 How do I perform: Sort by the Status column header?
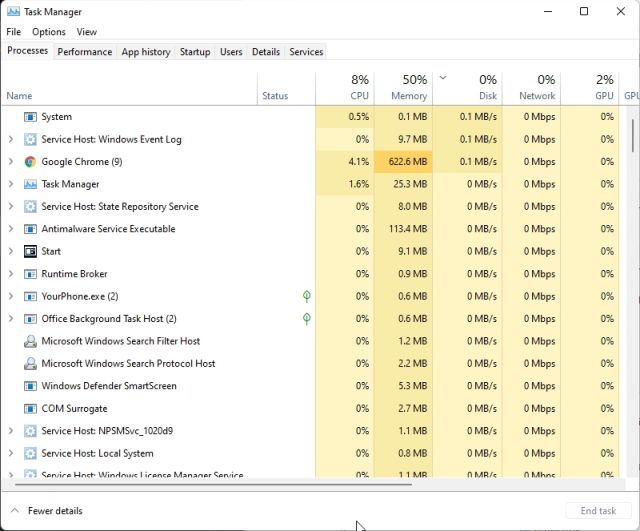pyautogui.click(x=286, y=89)
